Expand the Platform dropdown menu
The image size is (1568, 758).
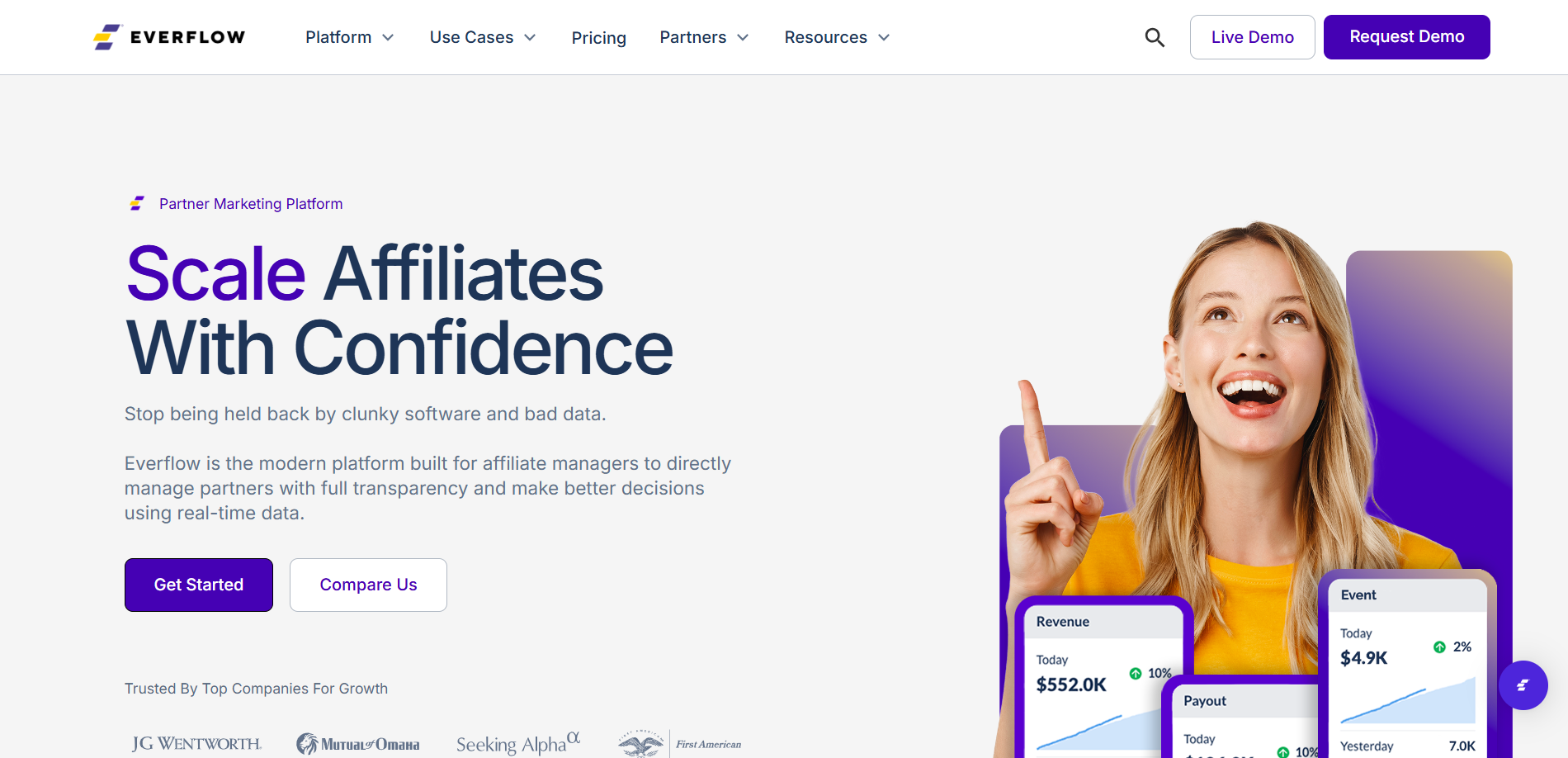coord(350,37)
